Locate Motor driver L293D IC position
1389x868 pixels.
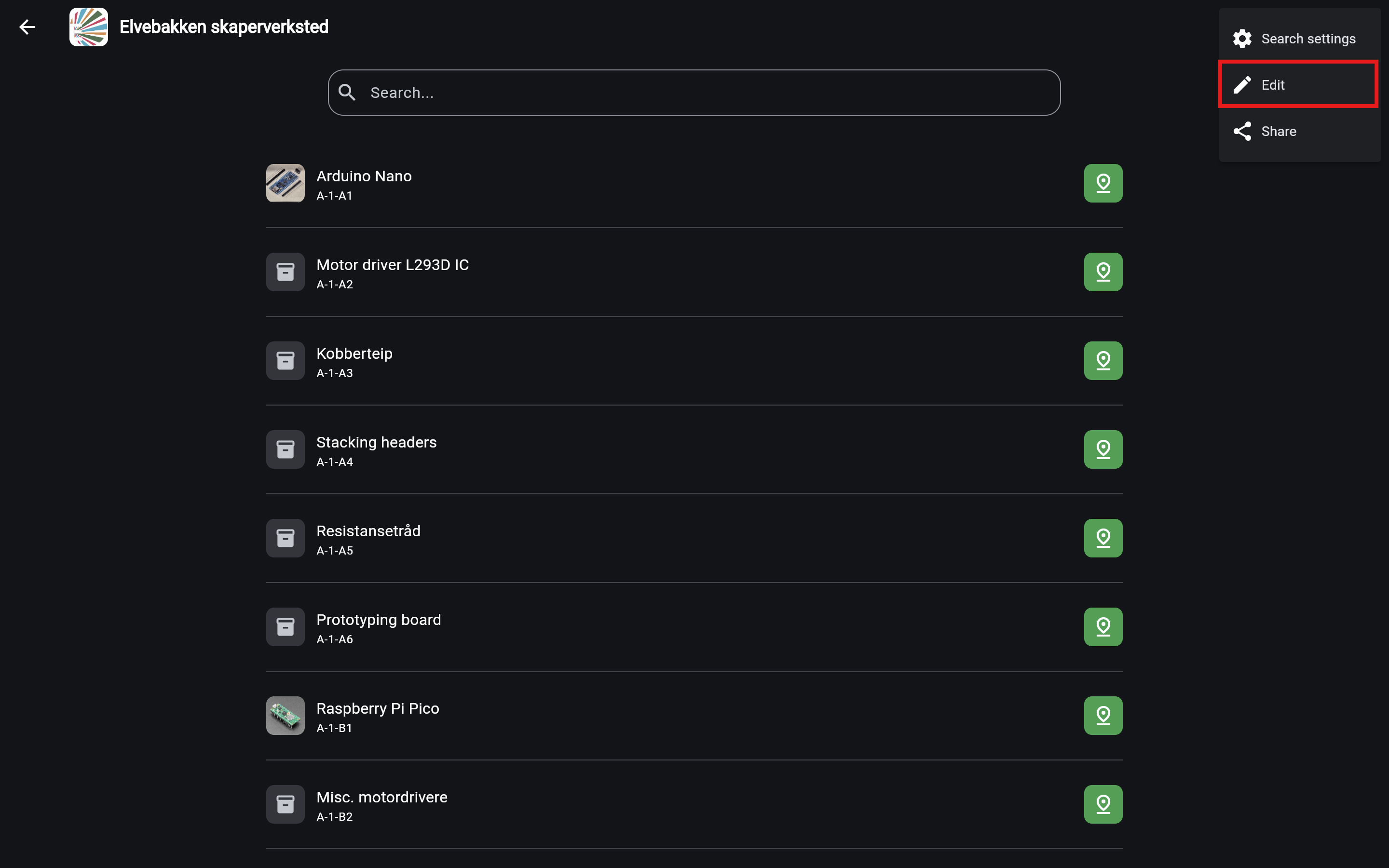click(1103, 272)
